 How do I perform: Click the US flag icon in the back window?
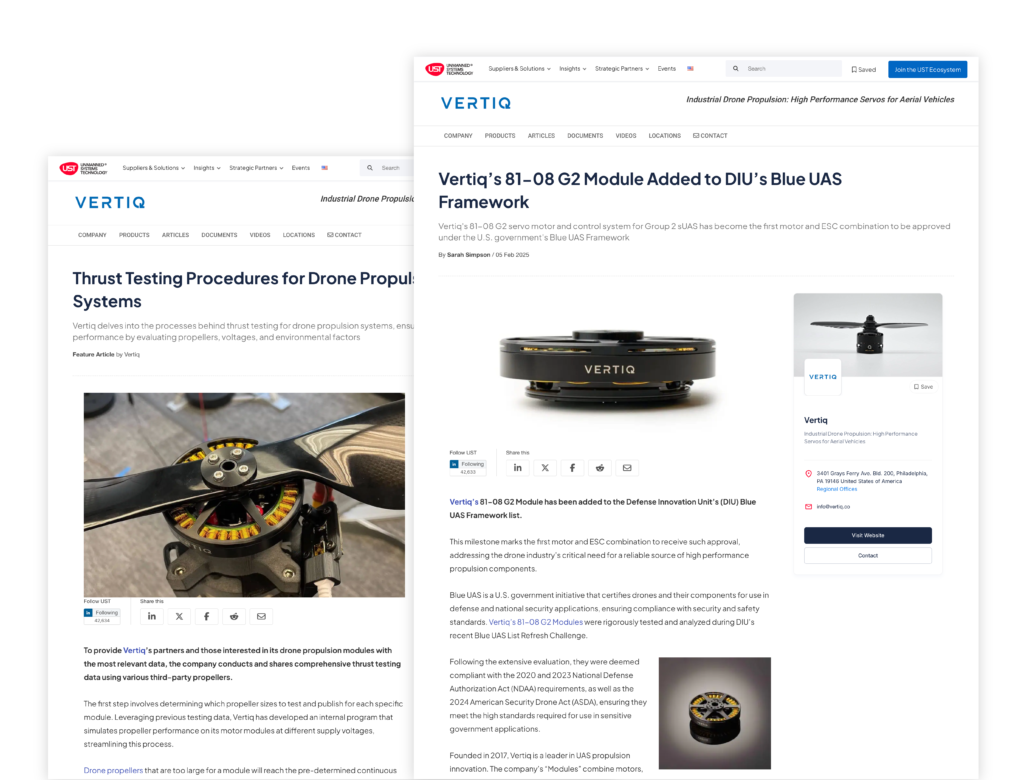point(325,168)
